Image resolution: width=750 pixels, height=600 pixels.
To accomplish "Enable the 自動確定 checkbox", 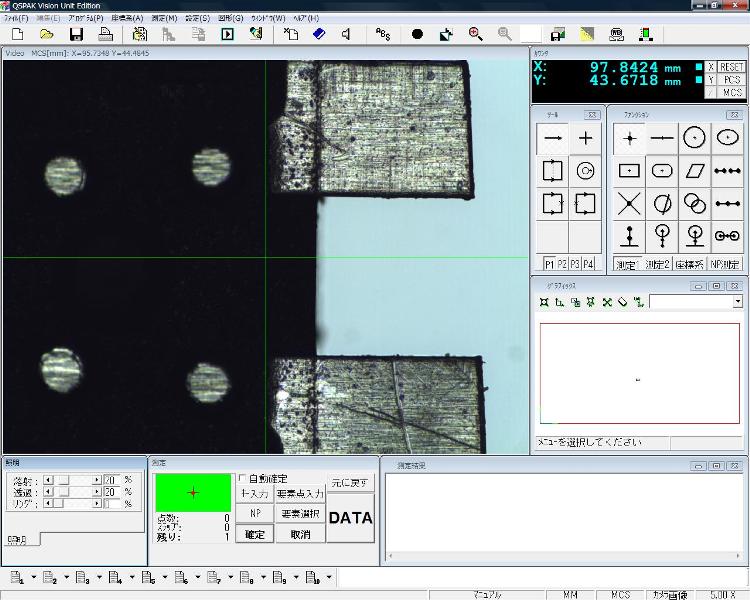I will point(241,479).
